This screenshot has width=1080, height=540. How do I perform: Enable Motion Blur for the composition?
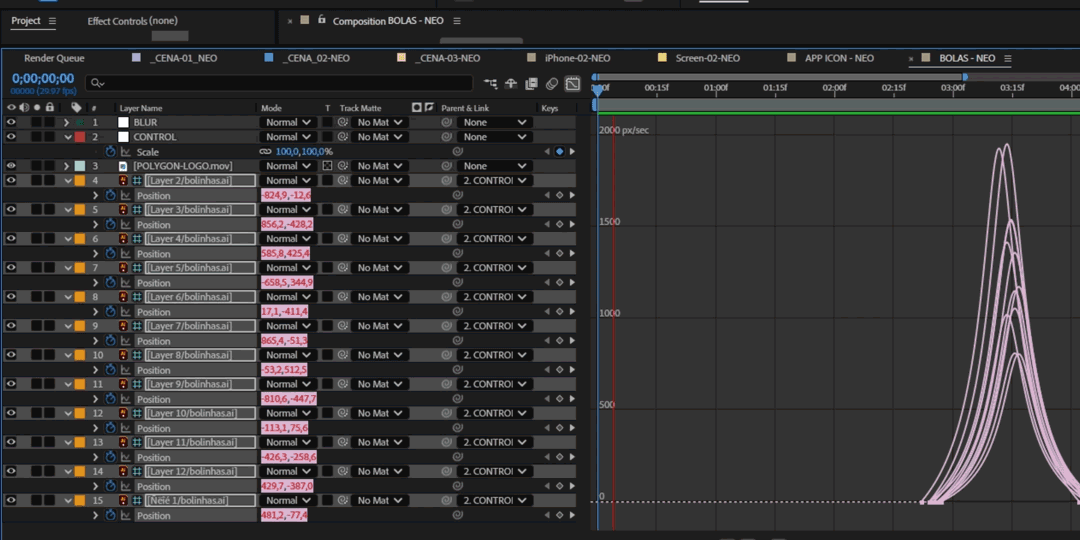(x=552, y=84)
